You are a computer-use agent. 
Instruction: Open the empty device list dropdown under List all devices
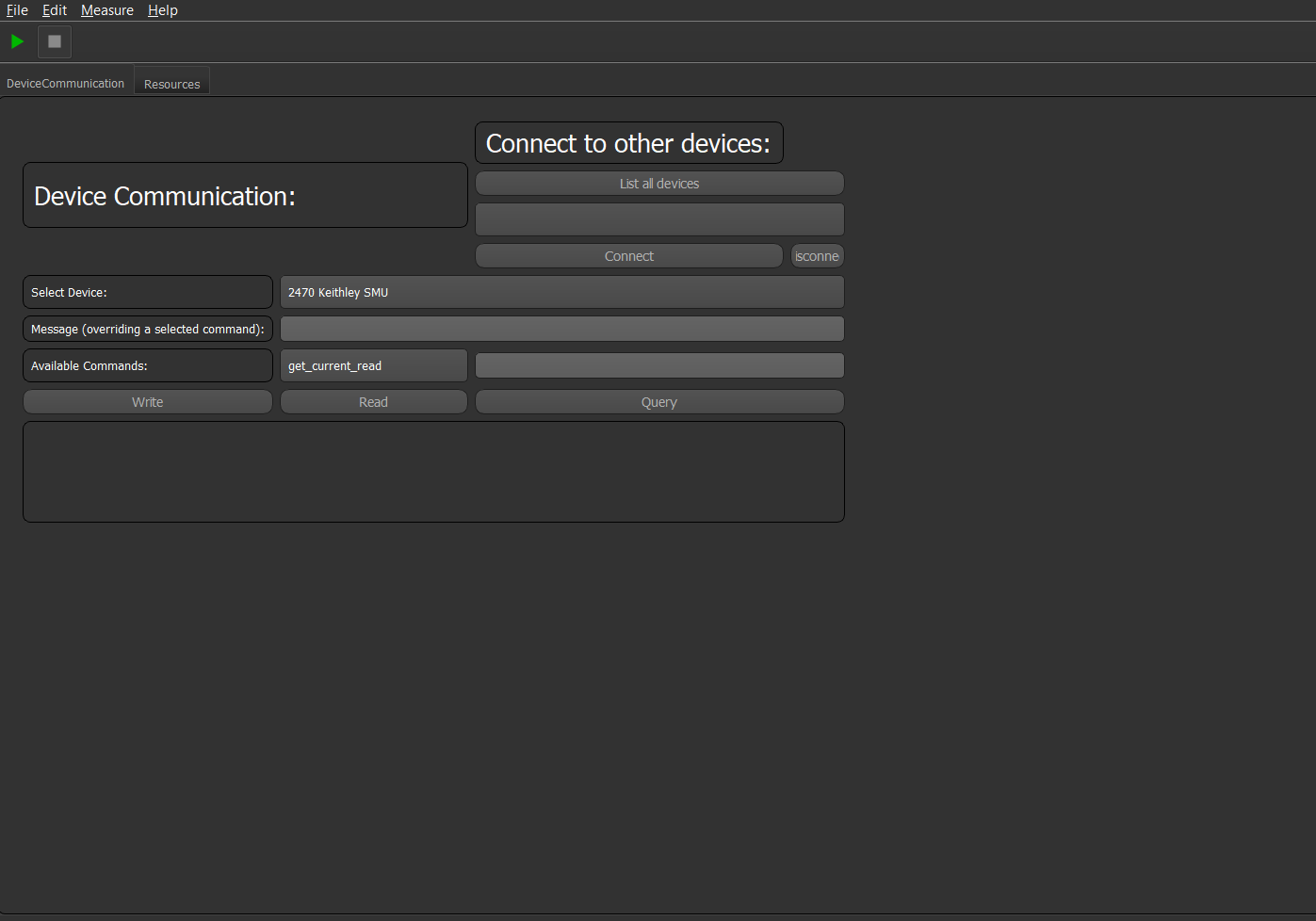tap(659, 219)
